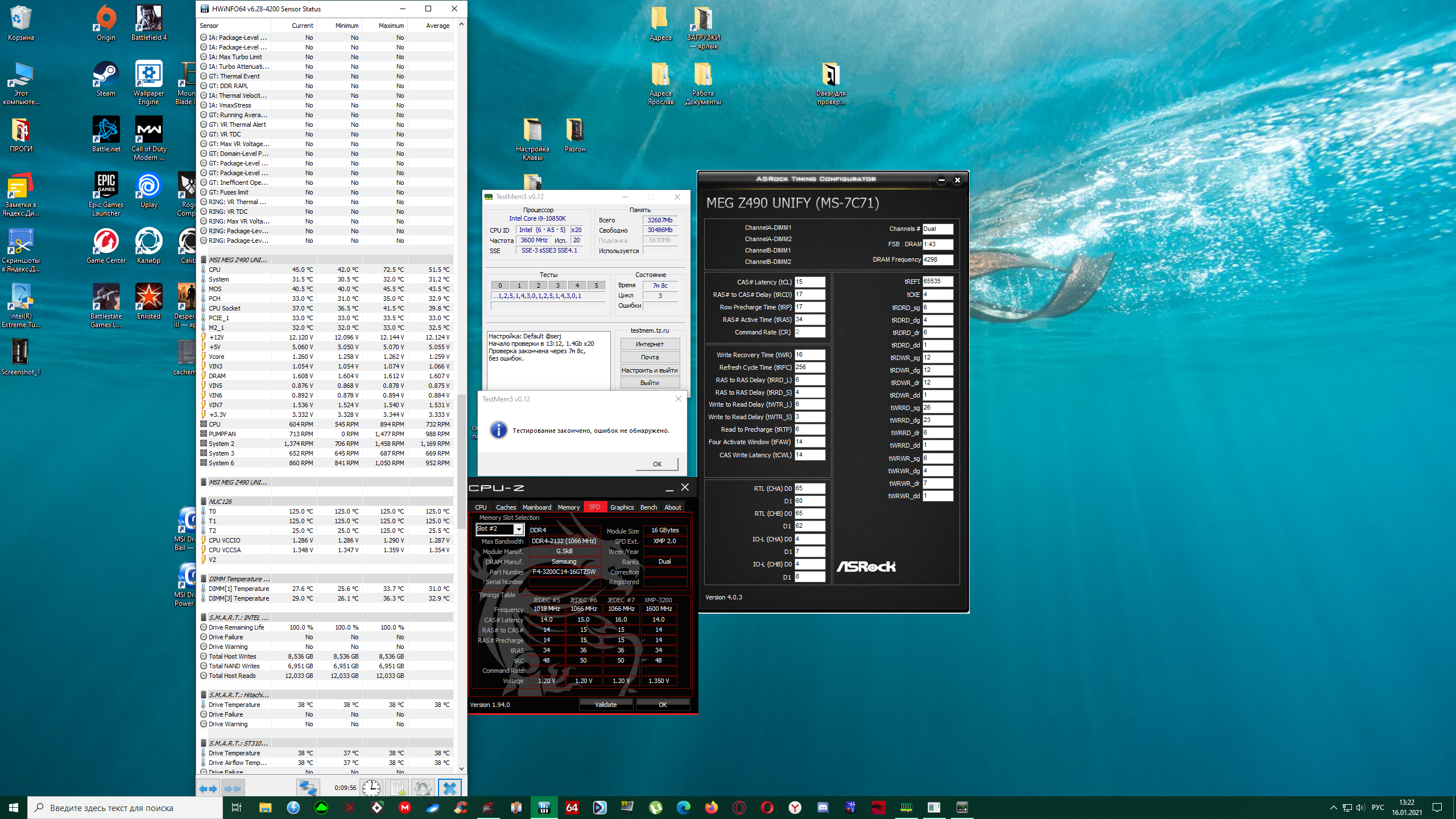Click tREFI value field in Timing Configurator
Viewport: 1456px width, 819px height.
click(937, 282)
